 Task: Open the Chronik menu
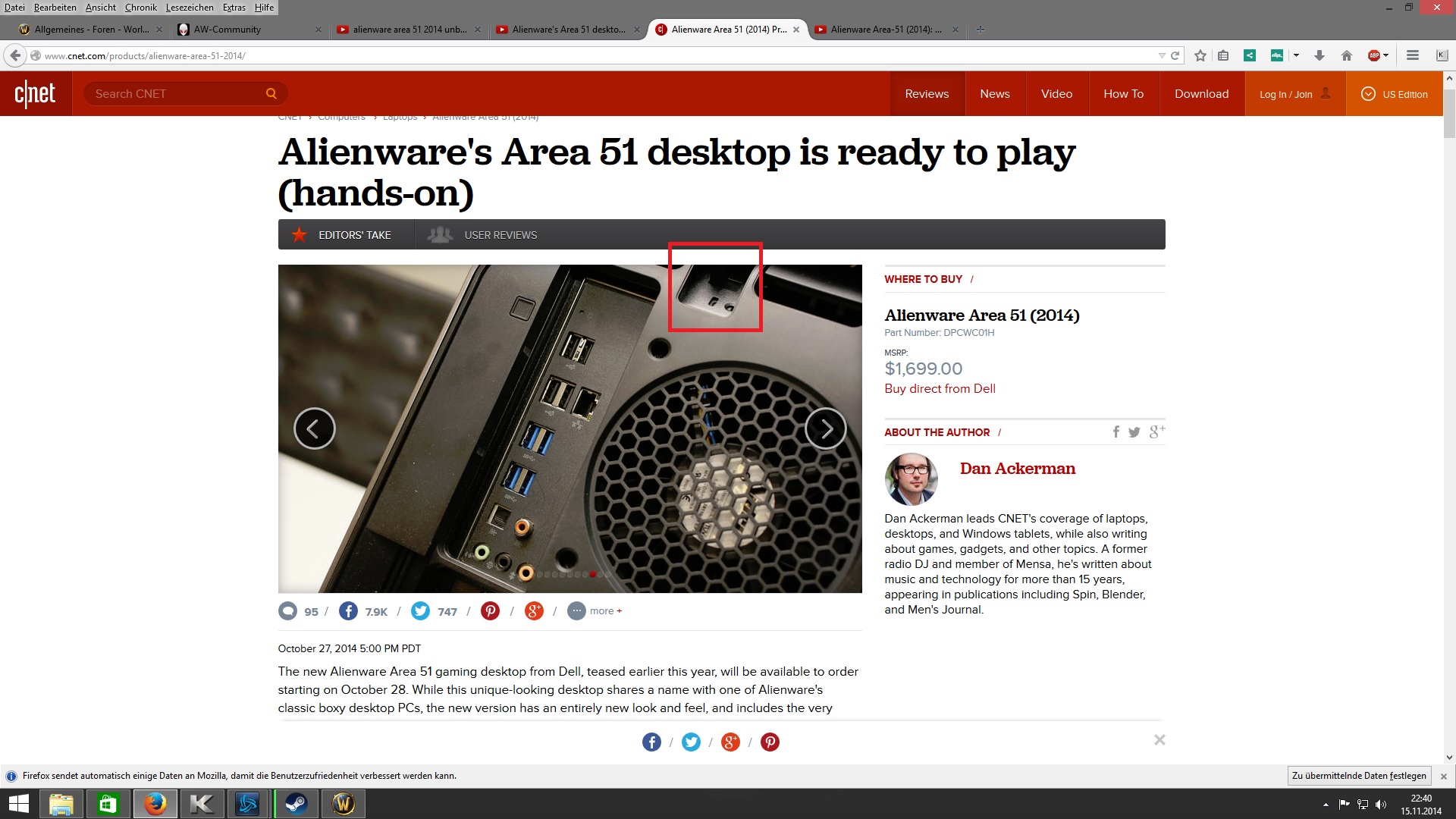coord(141,8)
